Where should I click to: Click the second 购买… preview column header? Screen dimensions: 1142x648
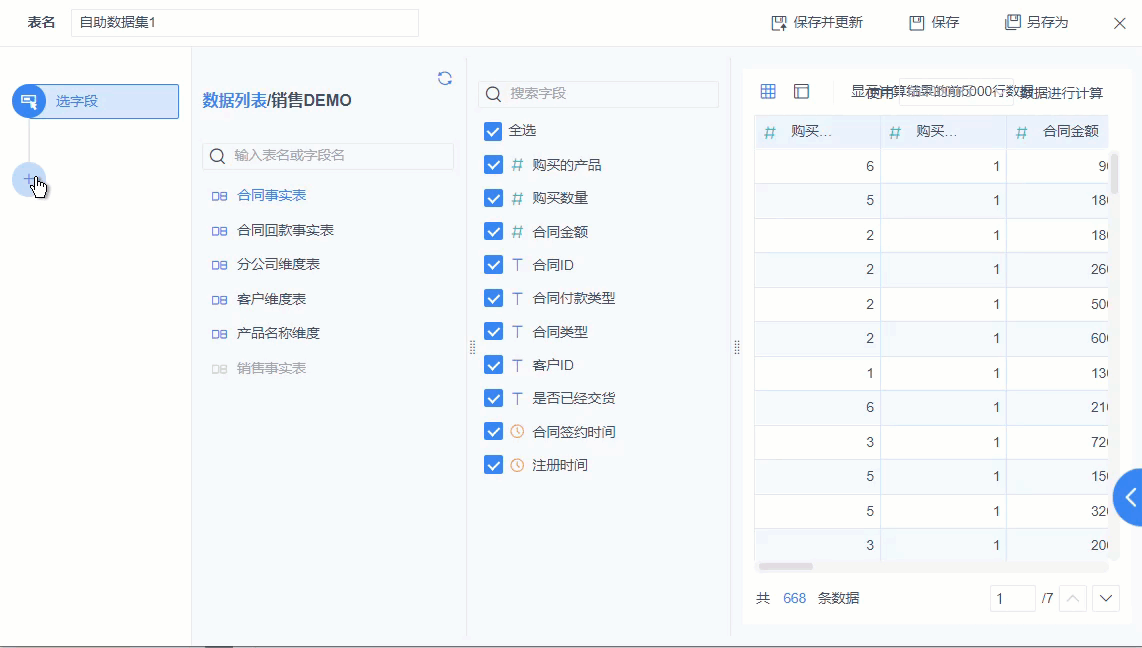click(x=944, y=132)
